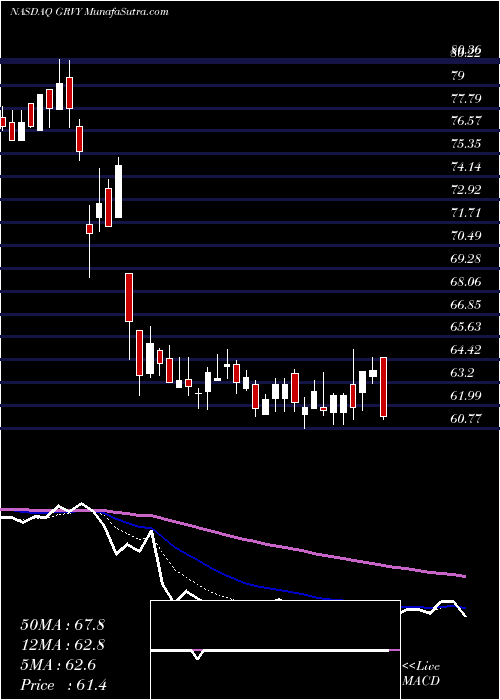Click the tall red gap-down candle below 69.28
Image resolution: width=500 pixels, height=700 pixels.
click(x=129, y=297)
